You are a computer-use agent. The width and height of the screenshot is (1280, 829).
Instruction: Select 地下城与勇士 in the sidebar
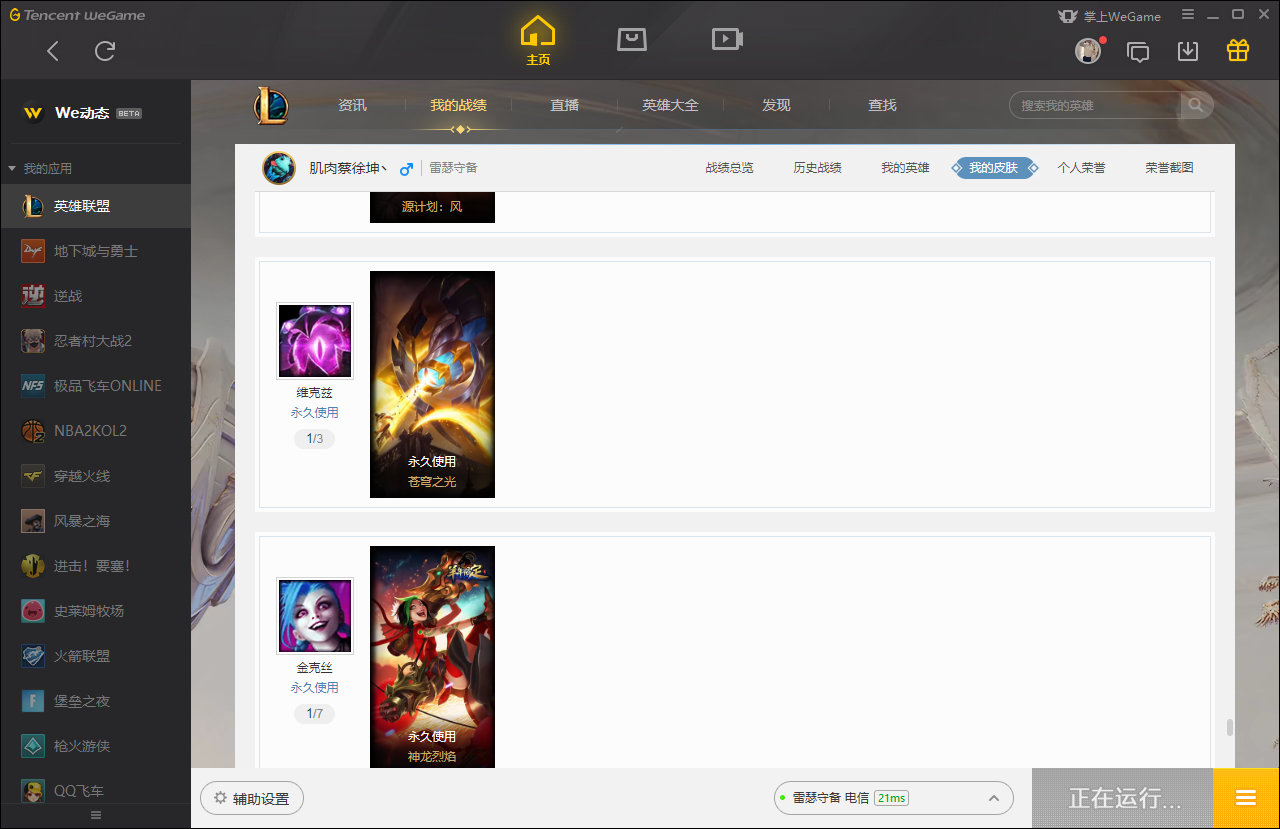tap(95, 251)
